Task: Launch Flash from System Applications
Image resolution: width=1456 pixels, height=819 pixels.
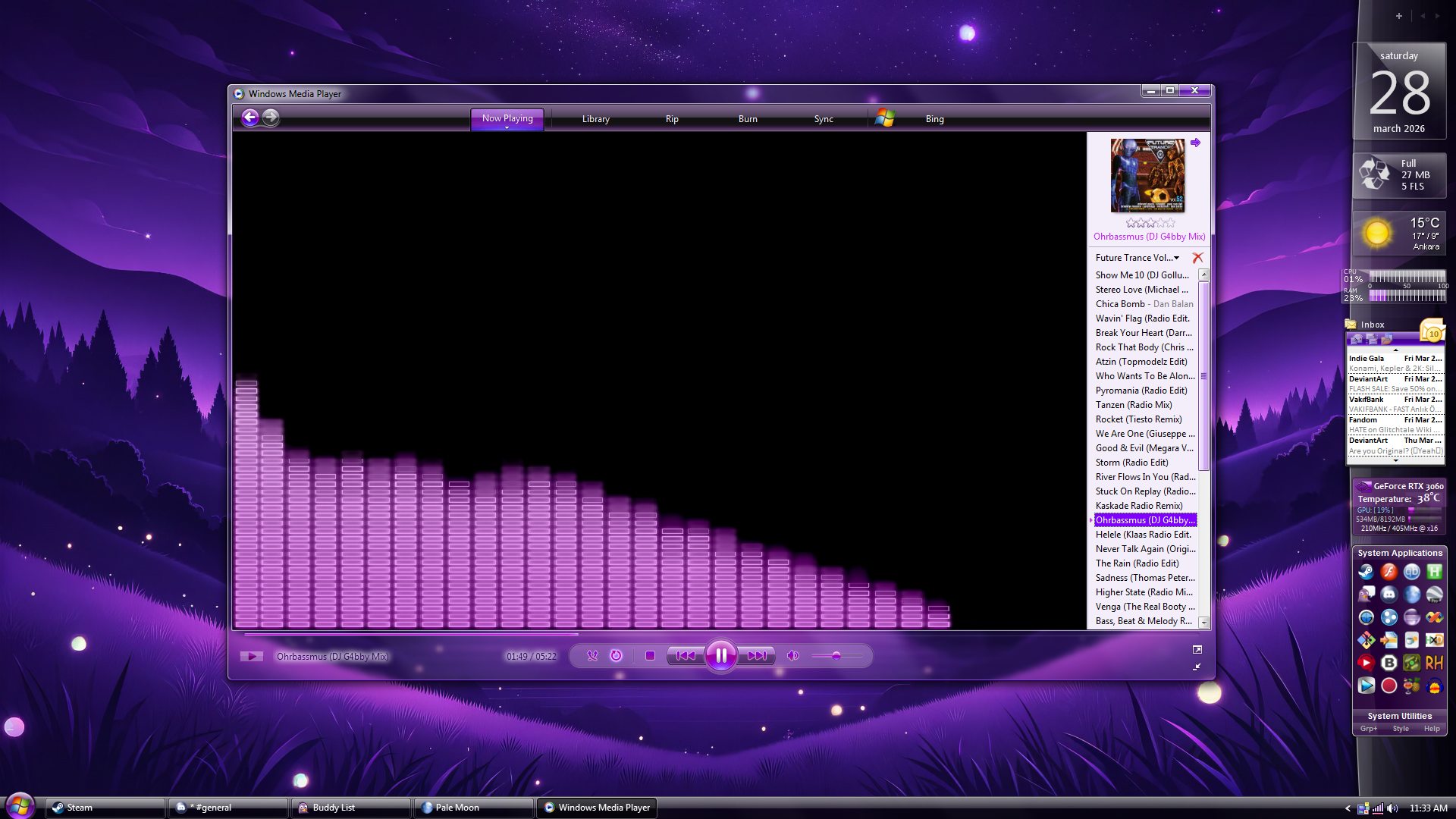Action: pyautogui.click(x=1389, y=572)
